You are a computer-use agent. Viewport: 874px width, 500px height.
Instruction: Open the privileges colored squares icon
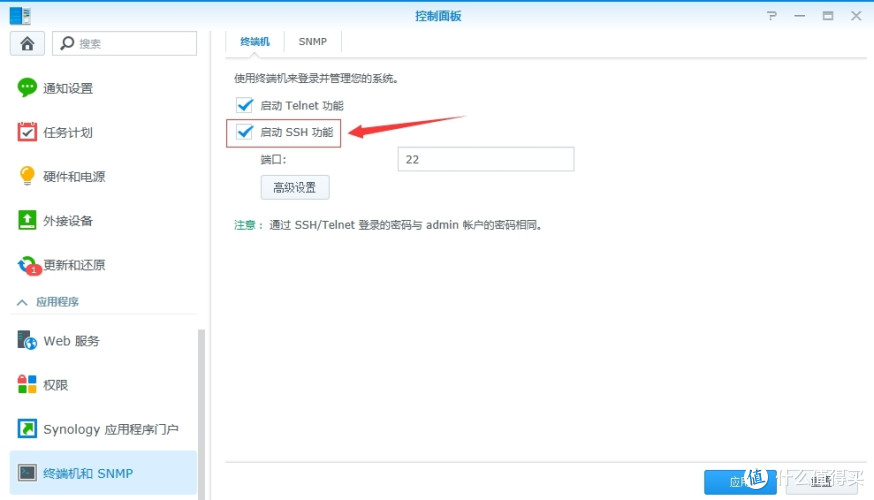pos(27,384)
